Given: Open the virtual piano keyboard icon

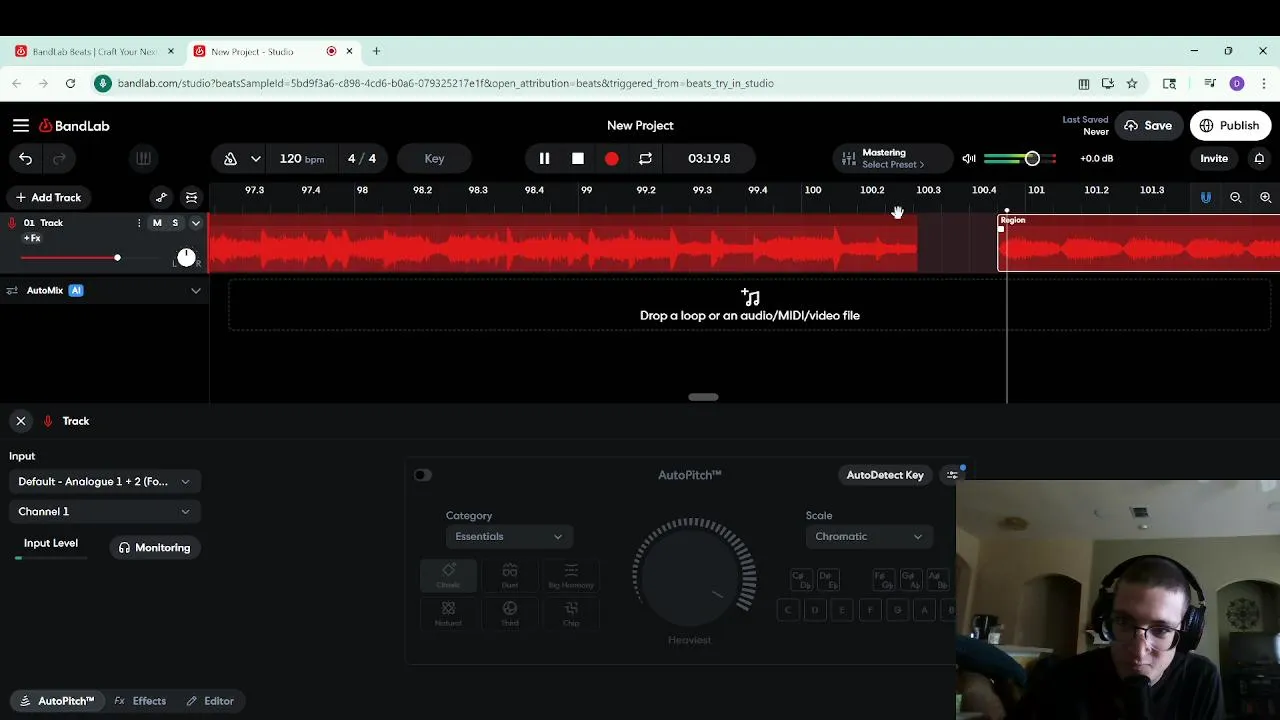Looking at the screenshot, I should (143, 158).
